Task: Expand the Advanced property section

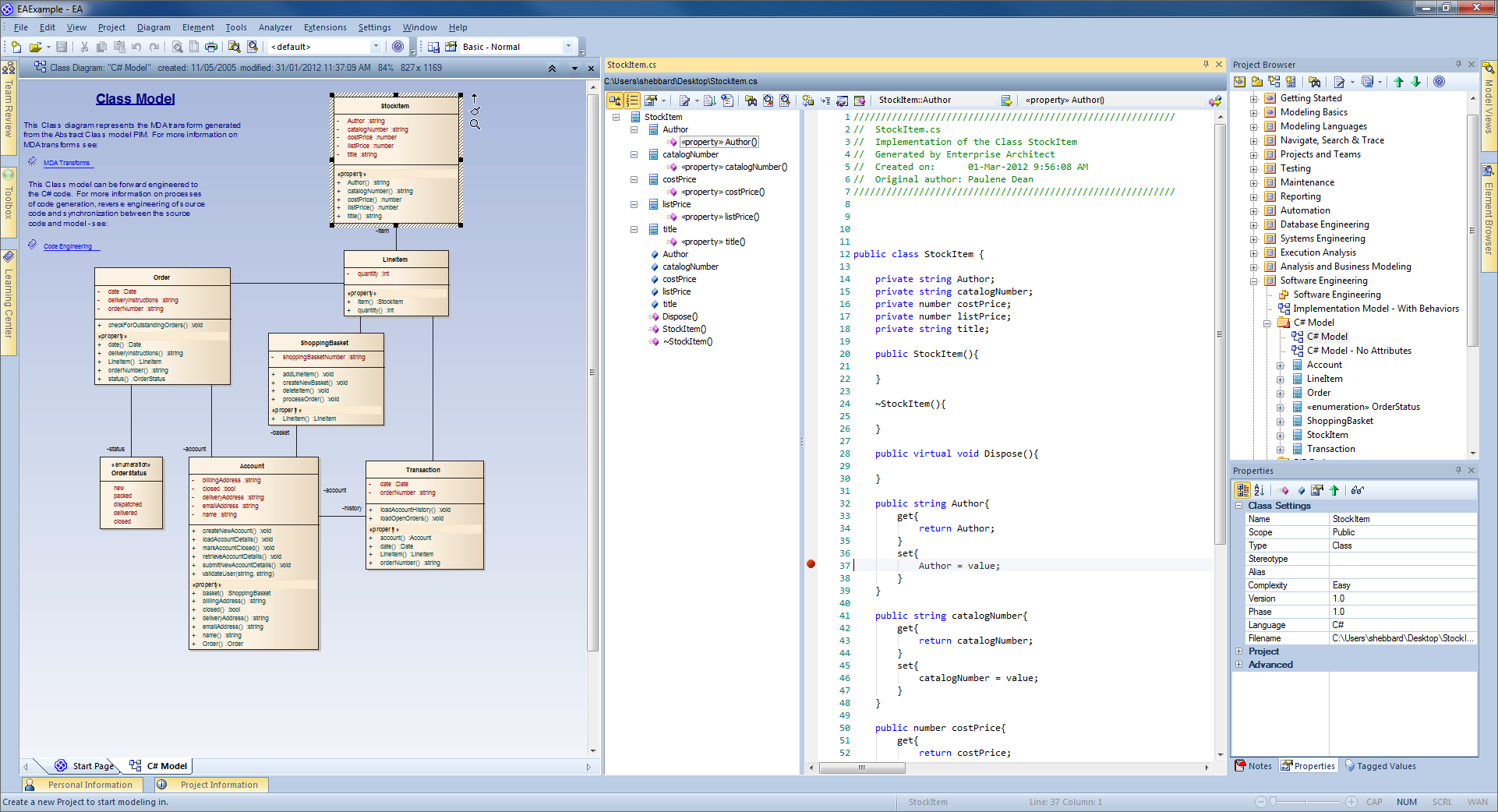Action: coord(1239,665)
